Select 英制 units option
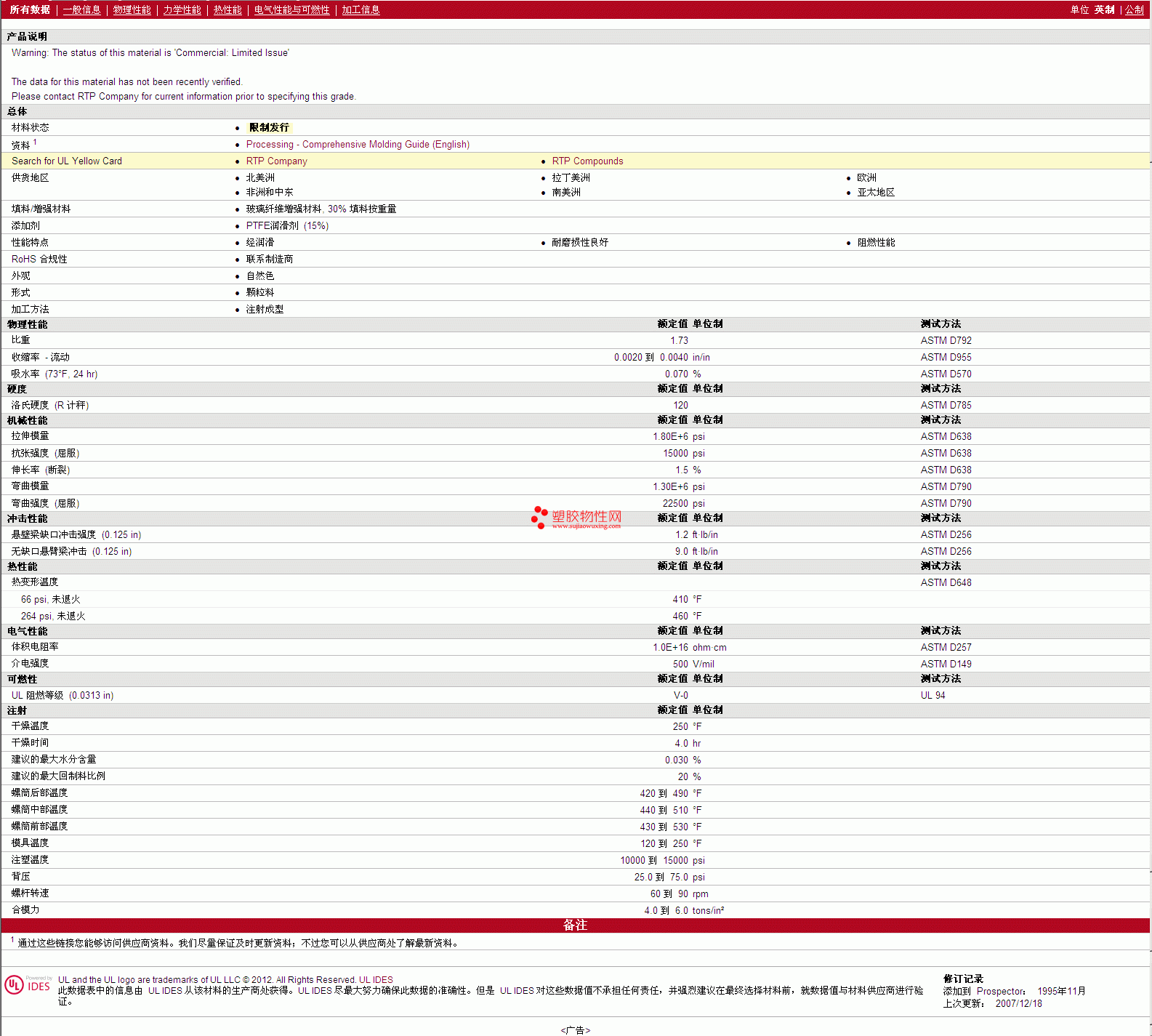 [1104, 9]
